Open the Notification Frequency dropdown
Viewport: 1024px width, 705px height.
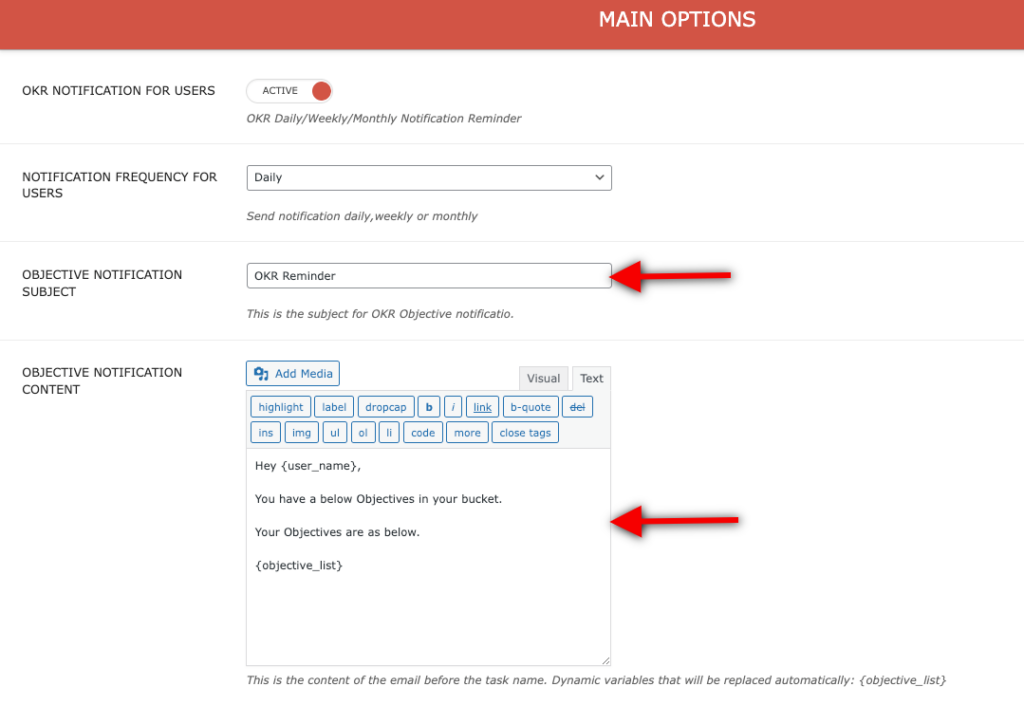point(429,178)
